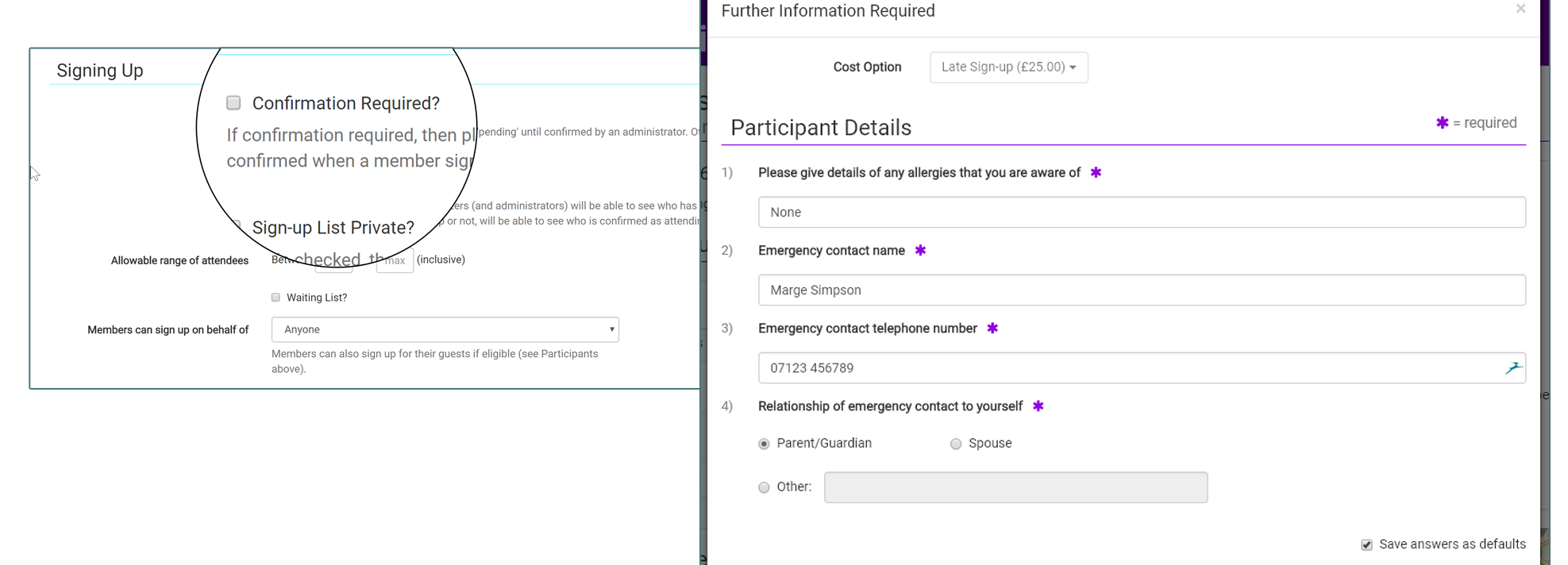Click the asterisk beside the relationship question

pyautogui.click(x=1038, y=406)
